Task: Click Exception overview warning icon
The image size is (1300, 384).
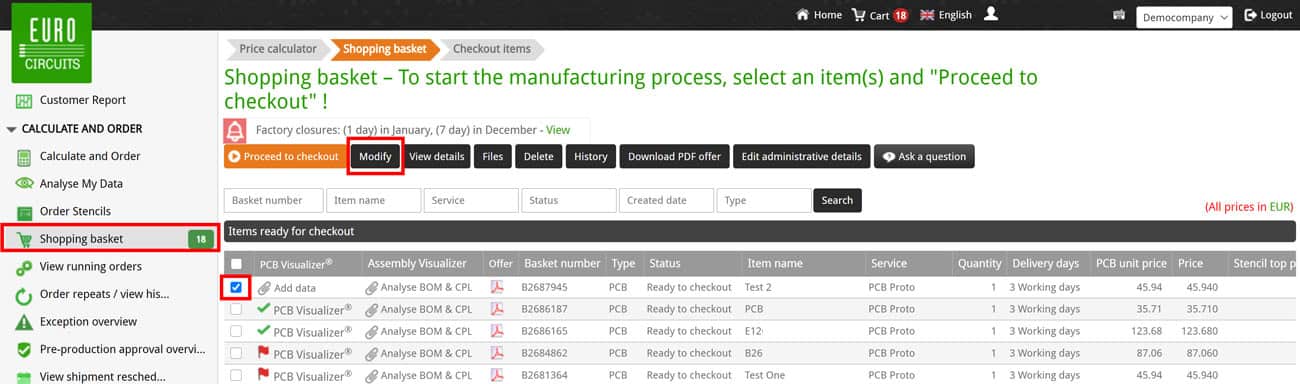Action: 25,322
